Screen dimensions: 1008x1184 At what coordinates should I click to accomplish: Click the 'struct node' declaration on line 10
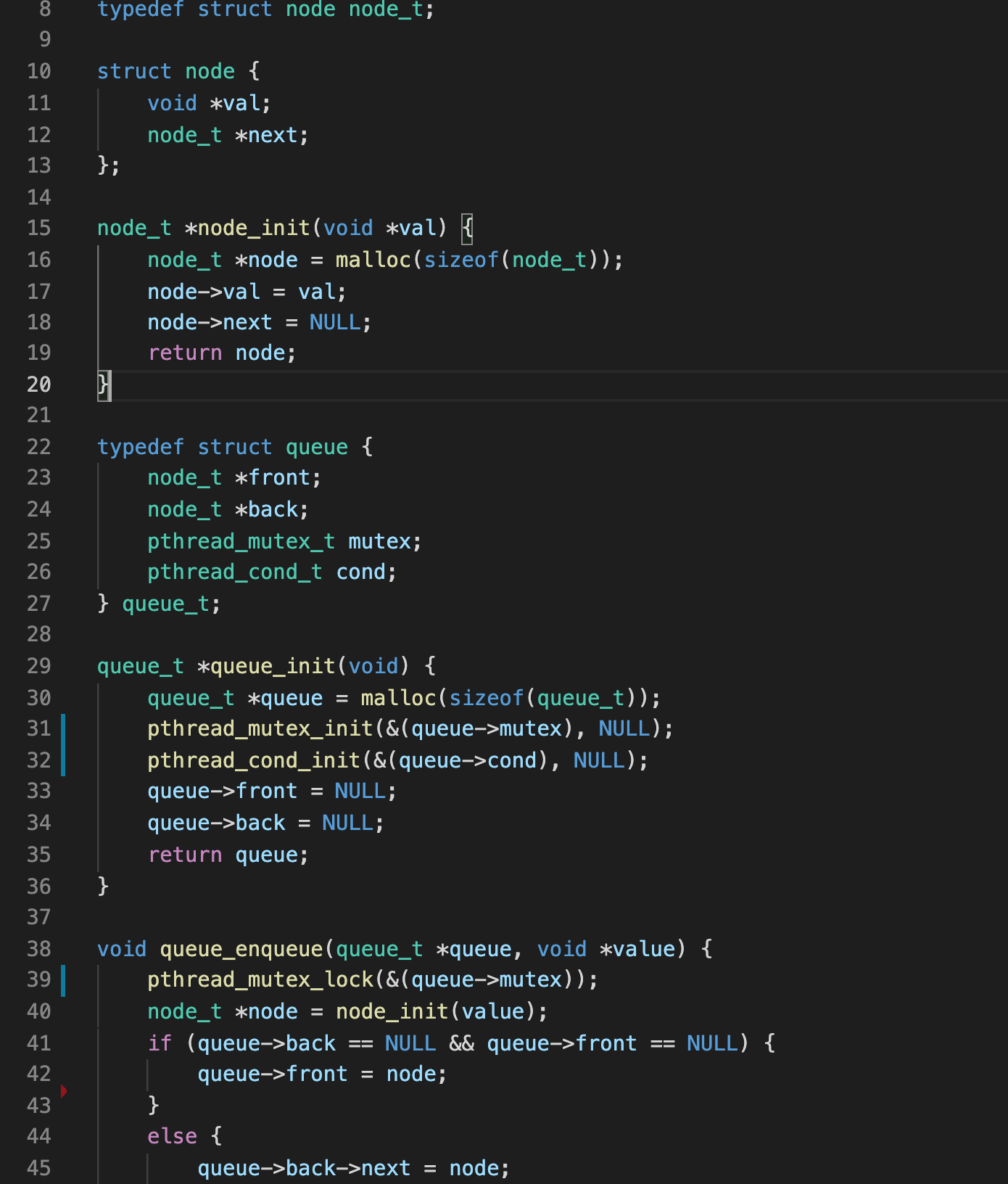point(166,71)
